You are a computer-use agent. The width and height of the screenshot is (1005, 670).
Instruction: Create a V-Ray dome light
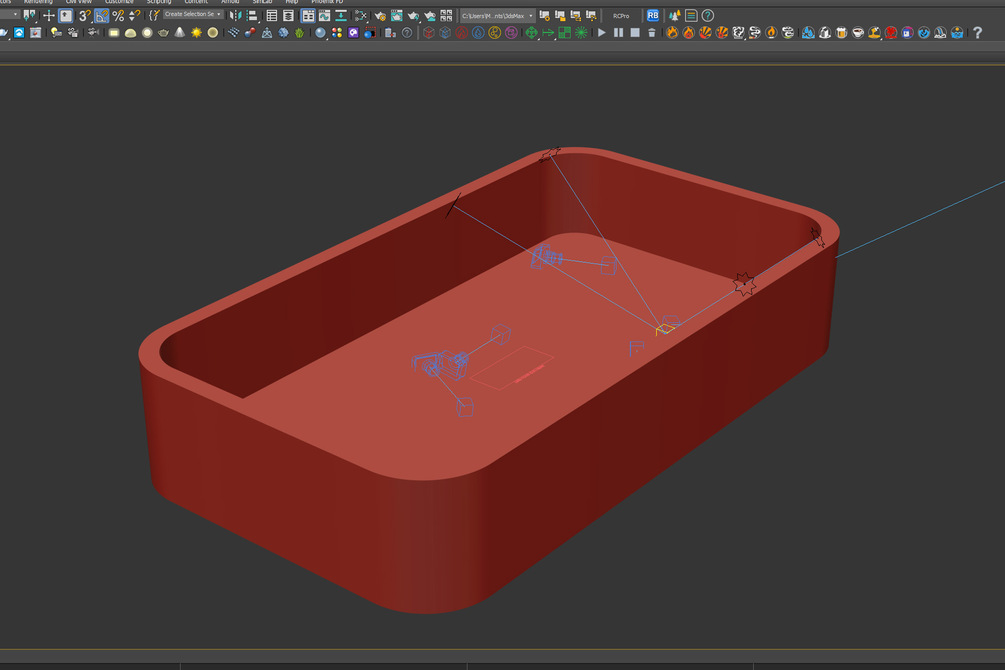click(130, 33)
